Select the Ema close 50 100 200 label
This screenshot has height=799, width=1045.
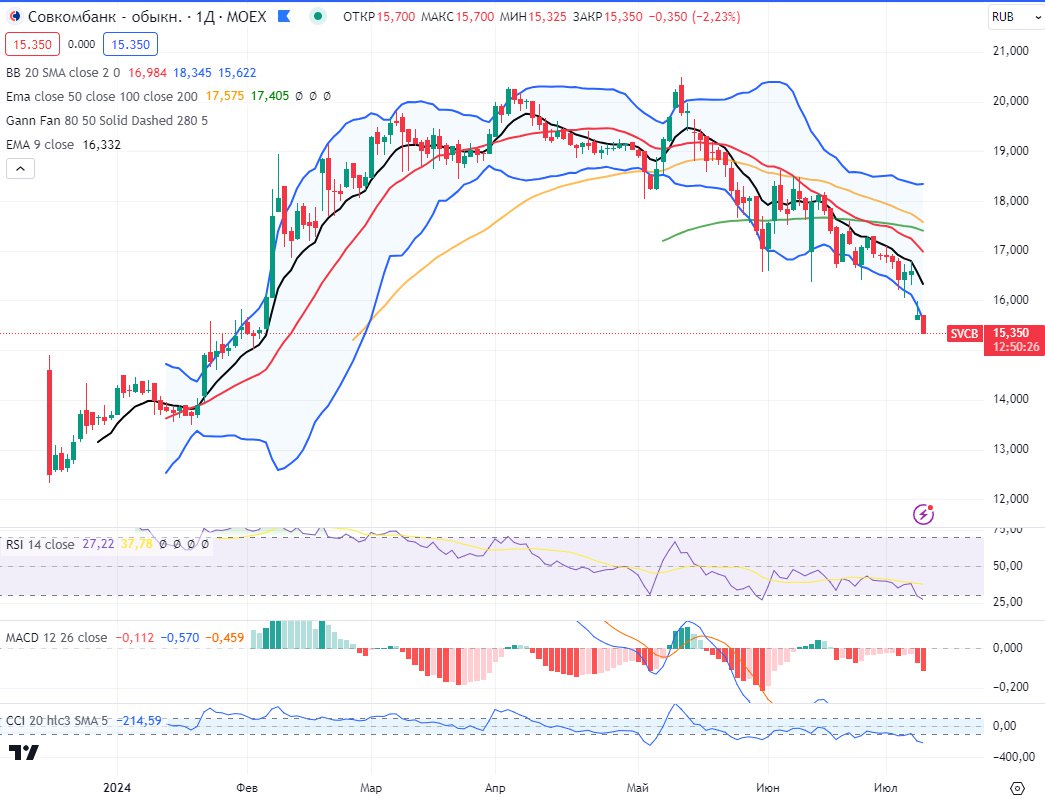(x=102, y=97)
